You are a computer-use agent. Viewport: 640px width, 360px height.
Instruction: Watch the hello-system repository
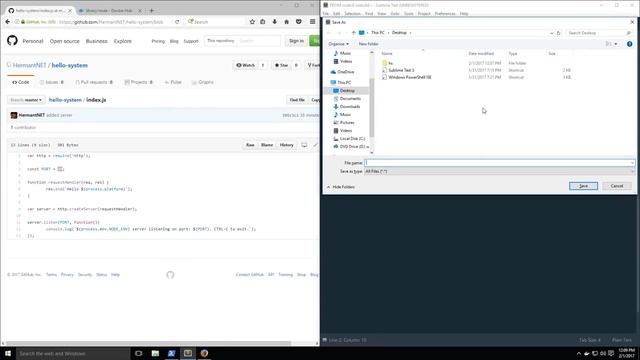point(246,65)
